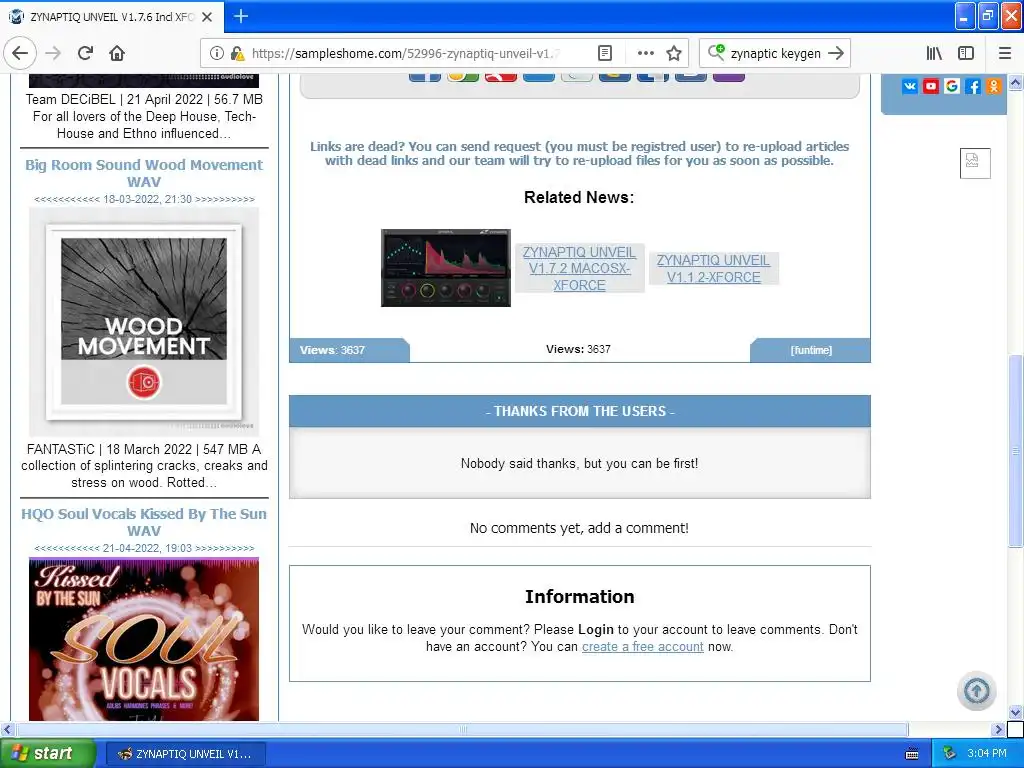Click the broken image placeholder in sidebar
The image size is (1024, 768).
tap(975, 163)
